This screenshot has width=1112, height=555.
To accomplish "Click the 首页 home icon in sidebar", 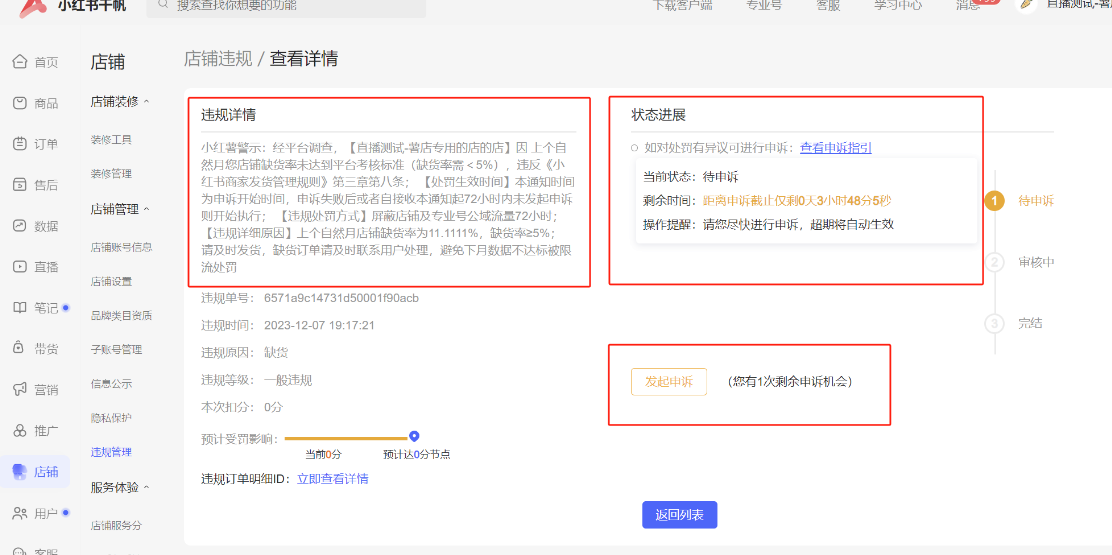I will tap(20, 62).
